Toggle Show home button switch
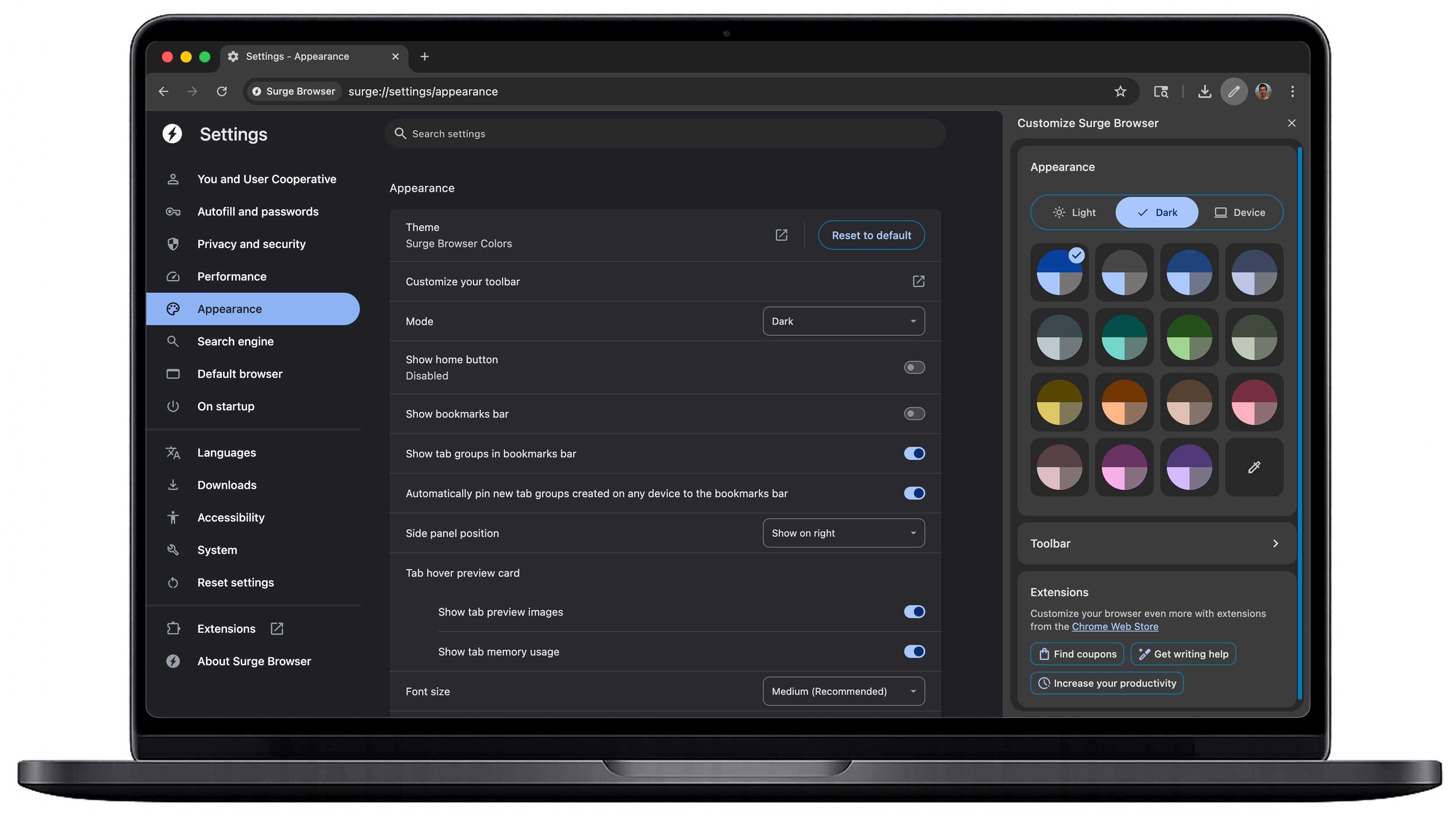1456x813 pixels. tap(914, 368)
